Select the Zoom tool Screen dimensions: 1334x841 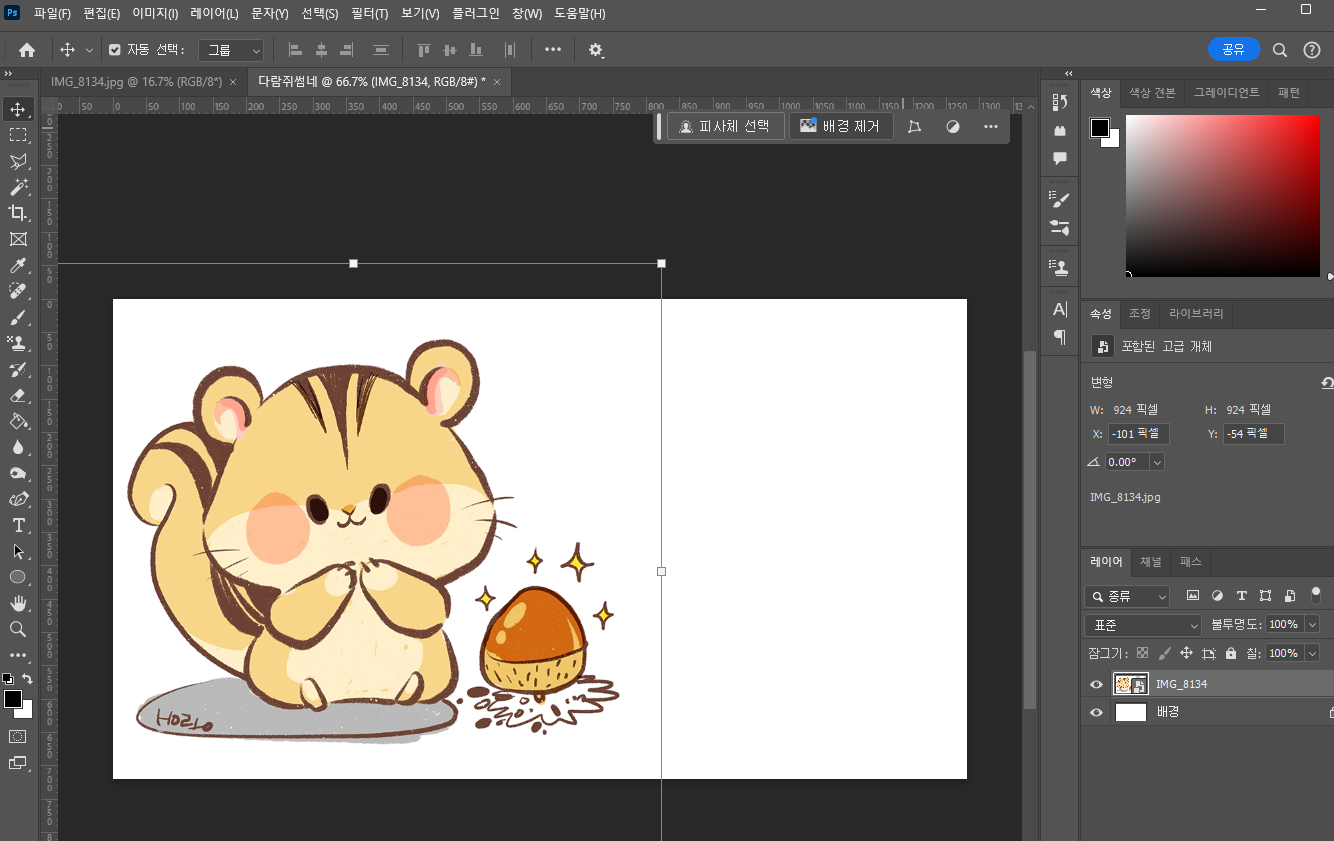[18, 629]
